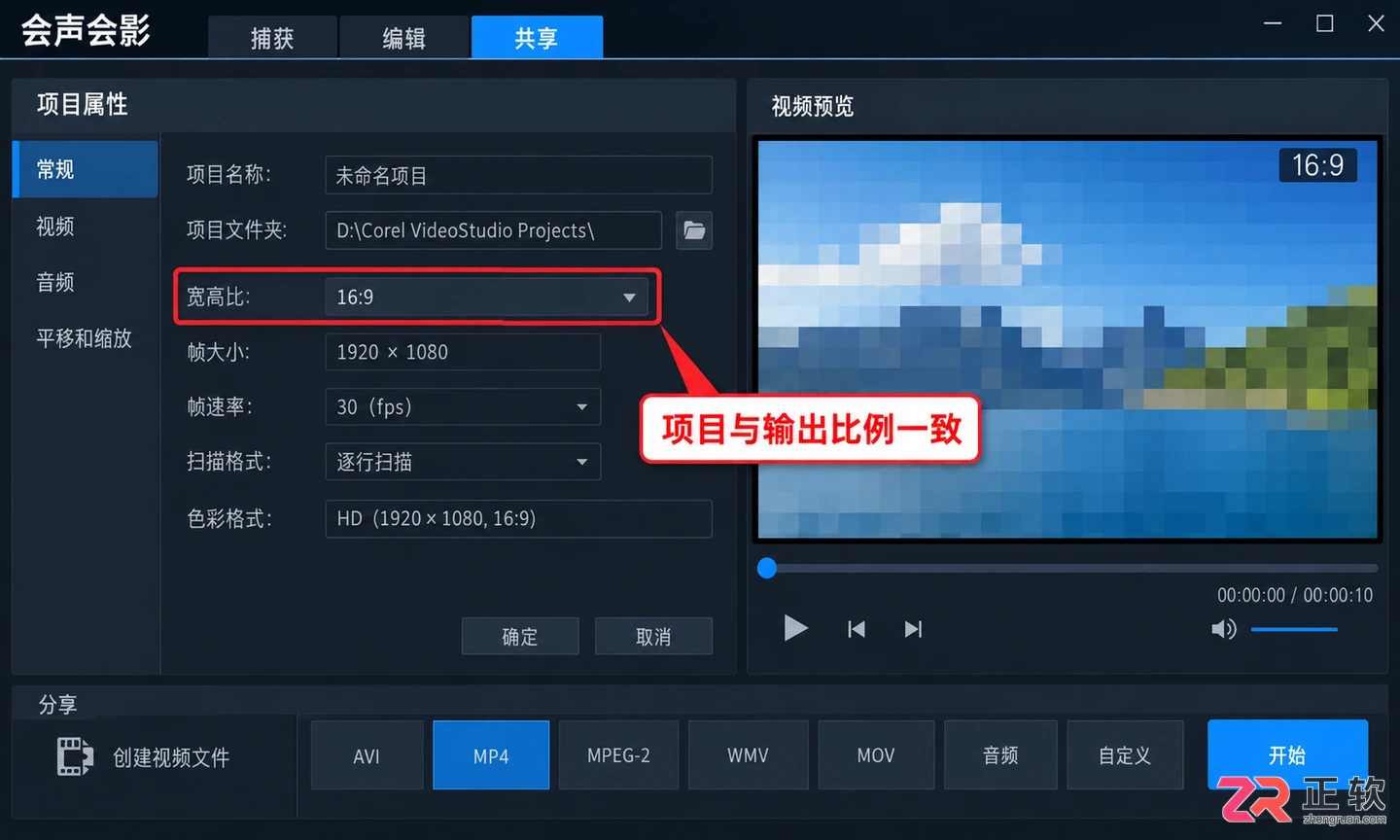Minimize the 会声会影 window
1400x840 pixels.
1273,23
